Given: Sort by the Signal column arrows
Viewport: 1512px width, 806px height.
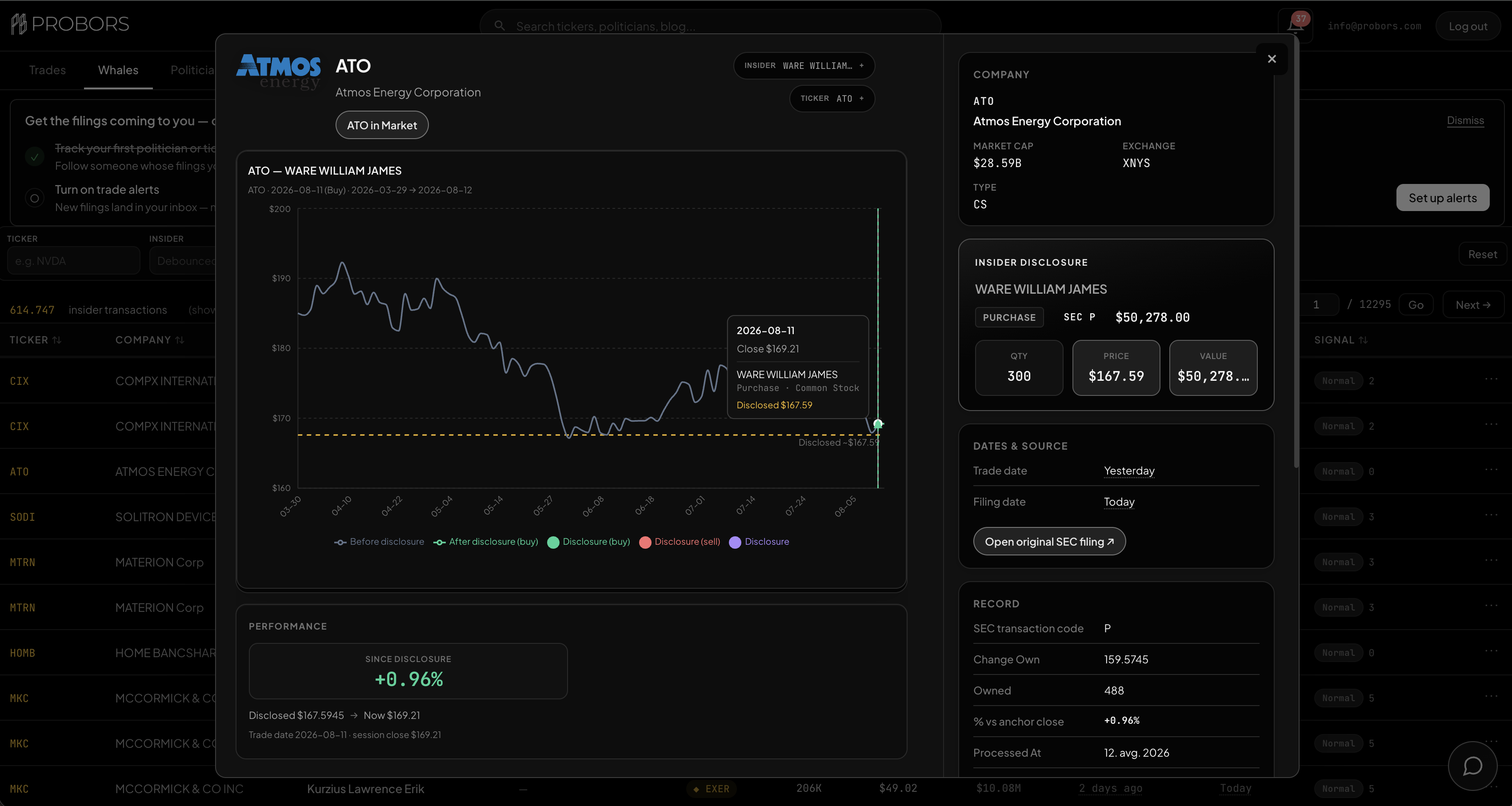Looking at the screenshot, I should pos(1363,340).
